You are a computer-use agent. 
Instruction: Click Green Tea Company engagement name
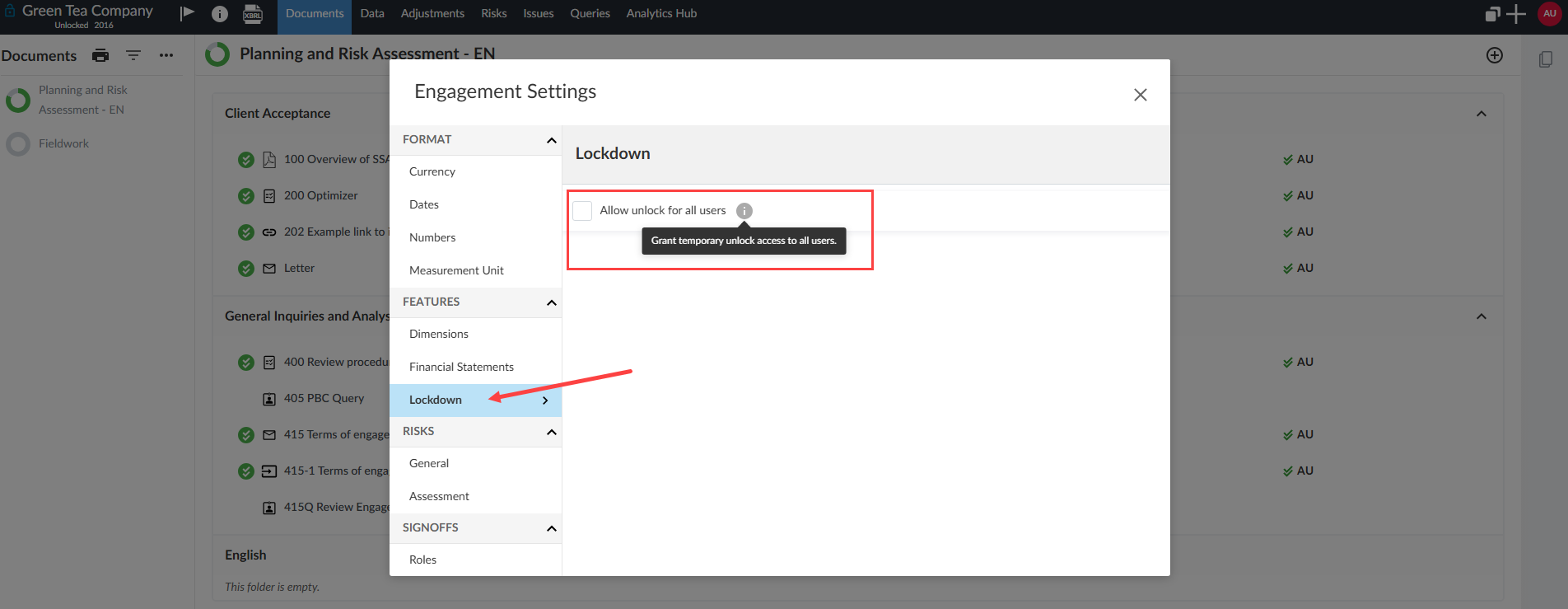click(x=87, y=11)
